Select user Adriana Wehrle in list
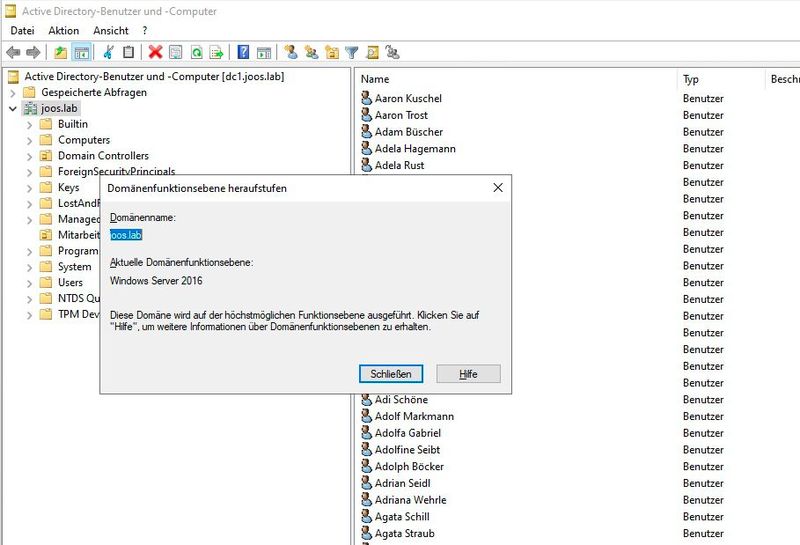The image size is (800, 545). 410,500
